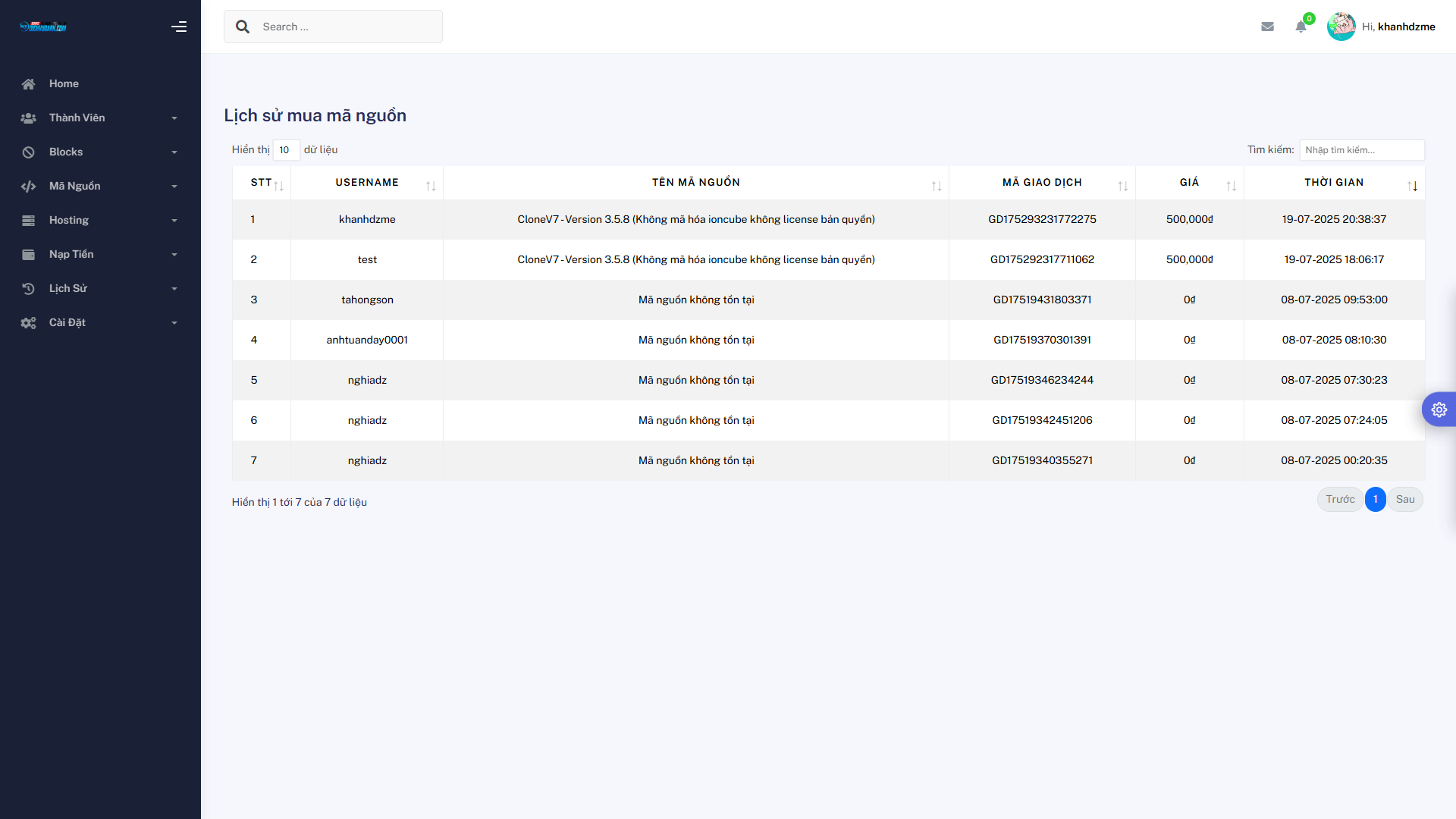Click the Trước pagination button

pyautogui.click(x=1340, y=499)
